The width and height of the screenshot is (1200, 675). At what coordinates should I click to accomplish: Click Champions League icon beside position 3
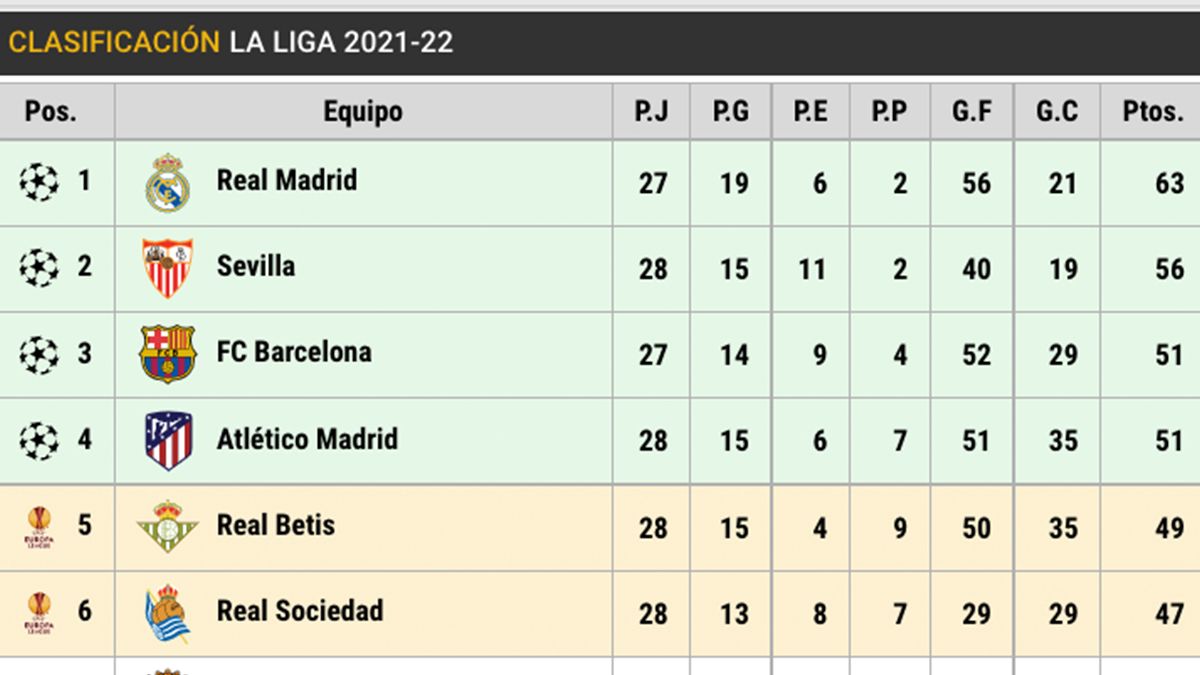(39, 354)
